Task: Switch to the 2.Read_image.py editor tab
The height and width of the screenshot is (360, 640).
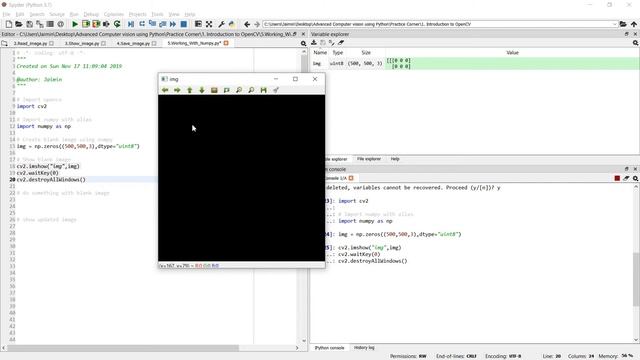Action: [31, 43]
